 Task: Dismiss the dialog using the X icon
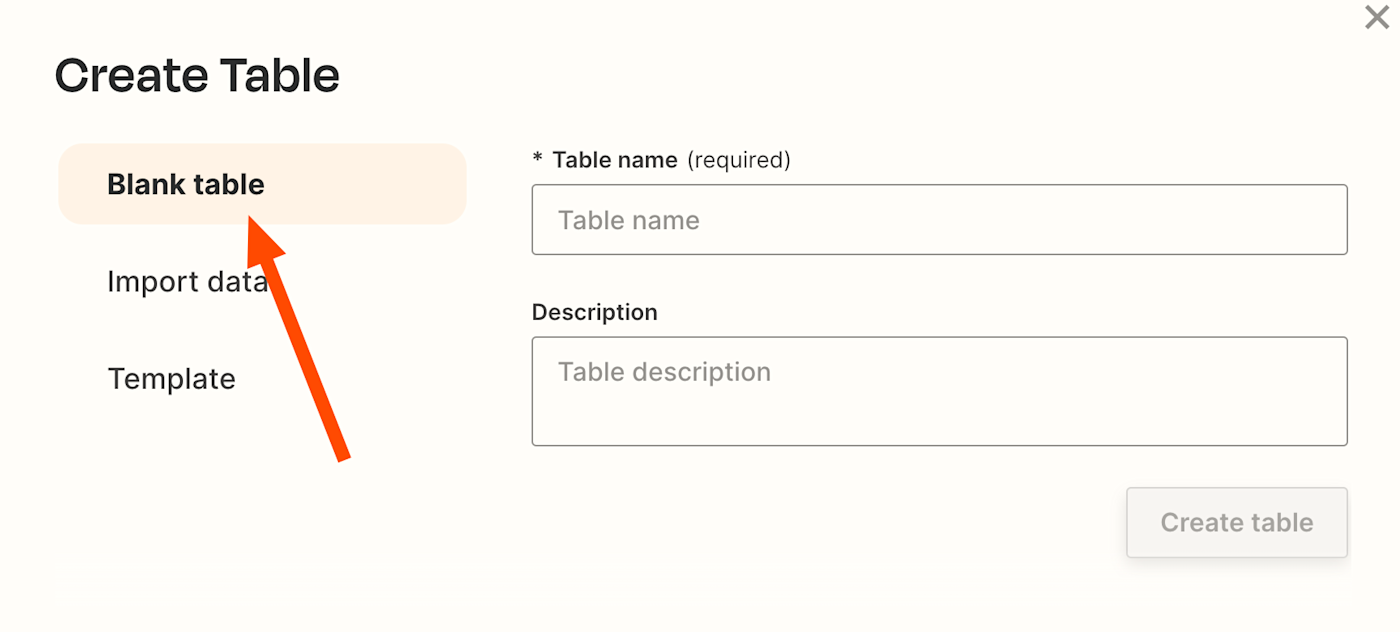tap(1377, 17)
